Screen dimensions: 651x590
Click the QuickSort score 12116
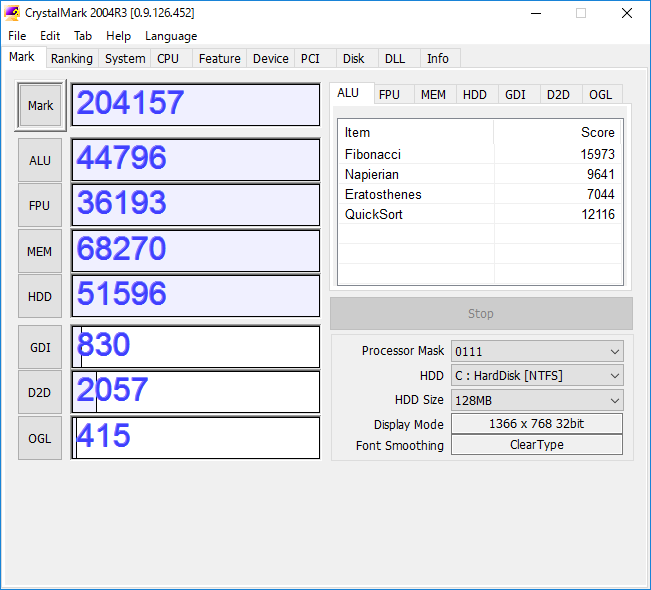598,214
